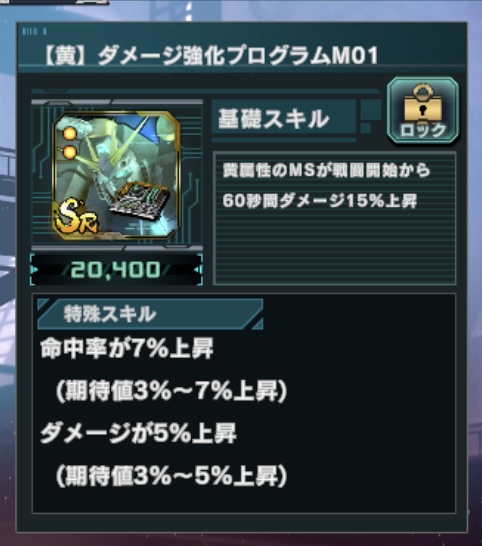The height and width of the screenshot is (546, 482).
Task: Click the 期待値3%～7%上昇 text
Action: click(x=171, y=391)
